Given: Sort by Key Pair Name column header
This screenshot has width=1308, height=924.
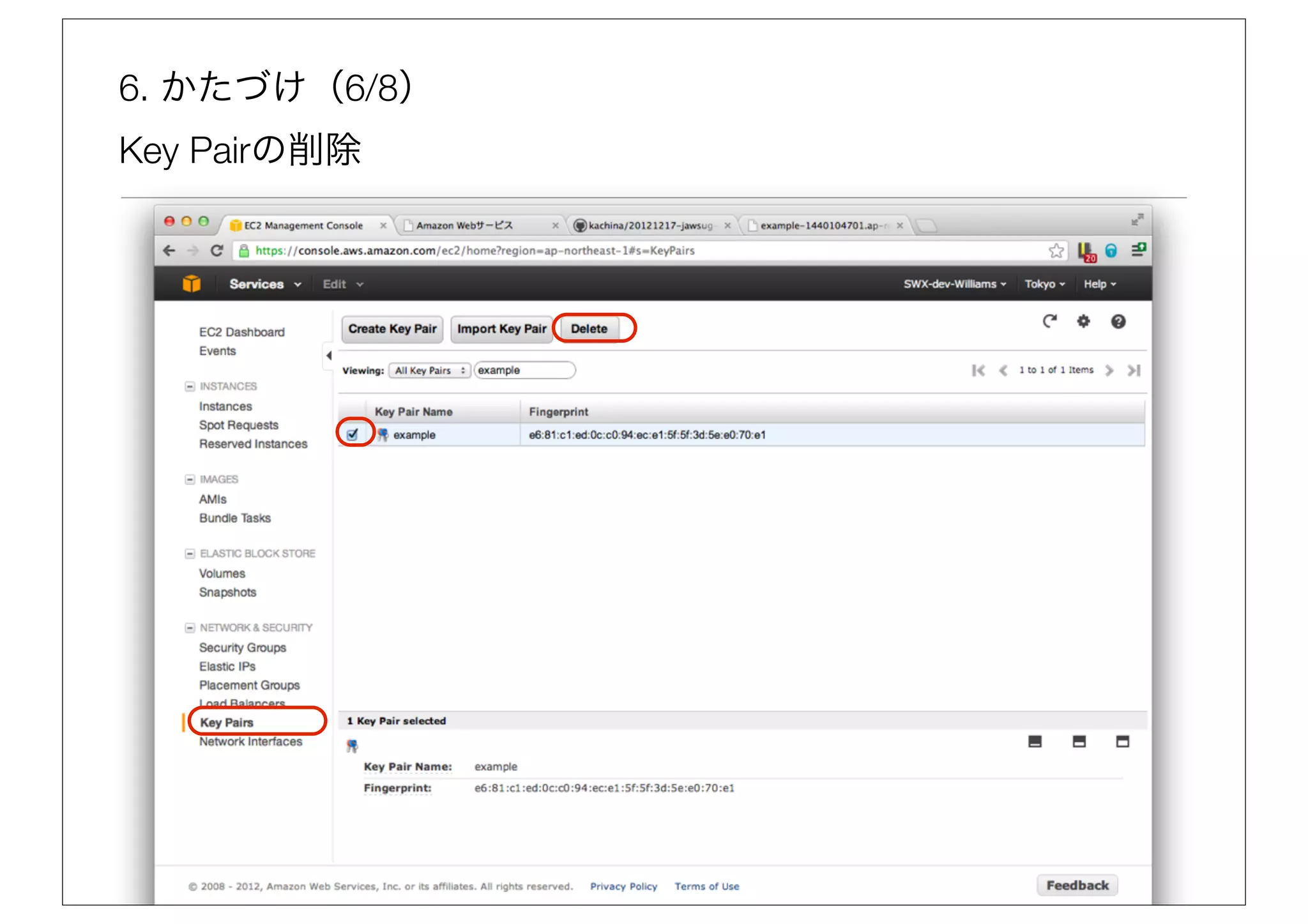Looking at the screenshot, I should pyautogui.click(x=443, y=412).
